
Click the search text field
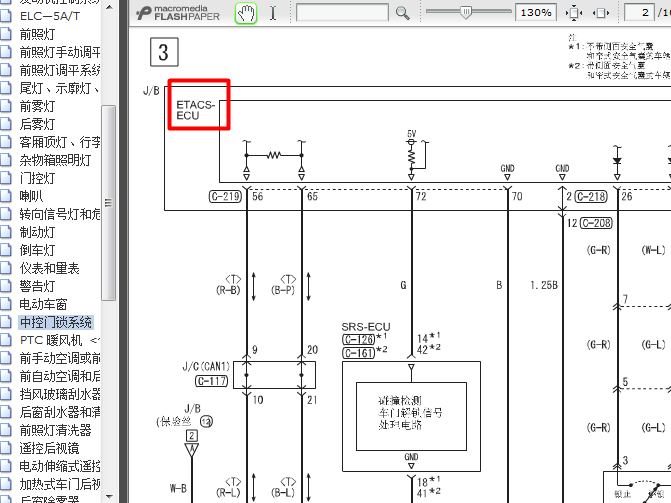coord(342,13)
